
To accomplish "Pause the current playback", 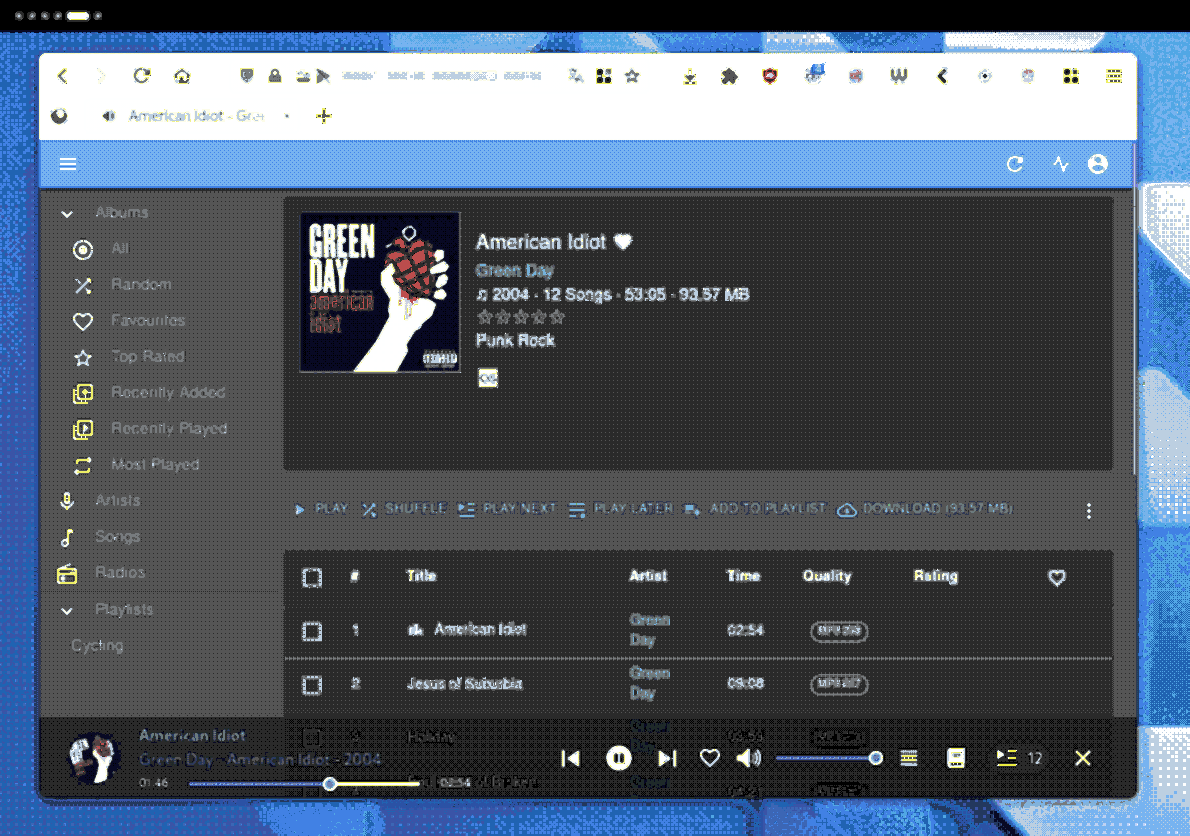I will (619, 759).
